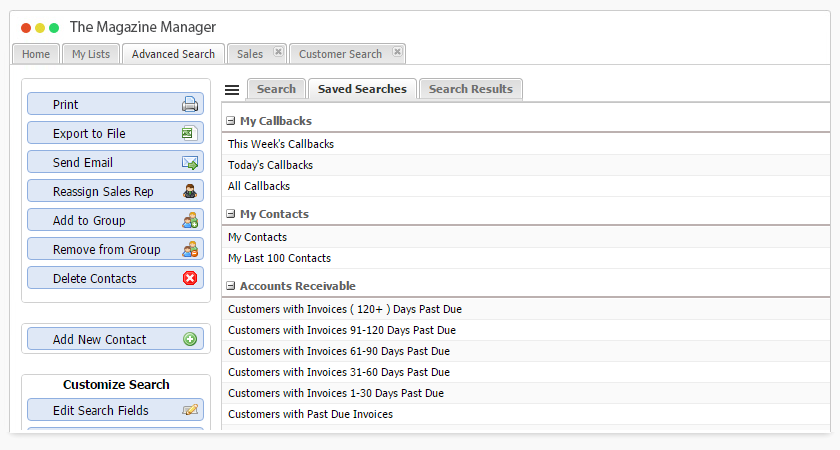840x450 pixels.
Task: Switch to the Search Results tab
Action: [470, 89]
